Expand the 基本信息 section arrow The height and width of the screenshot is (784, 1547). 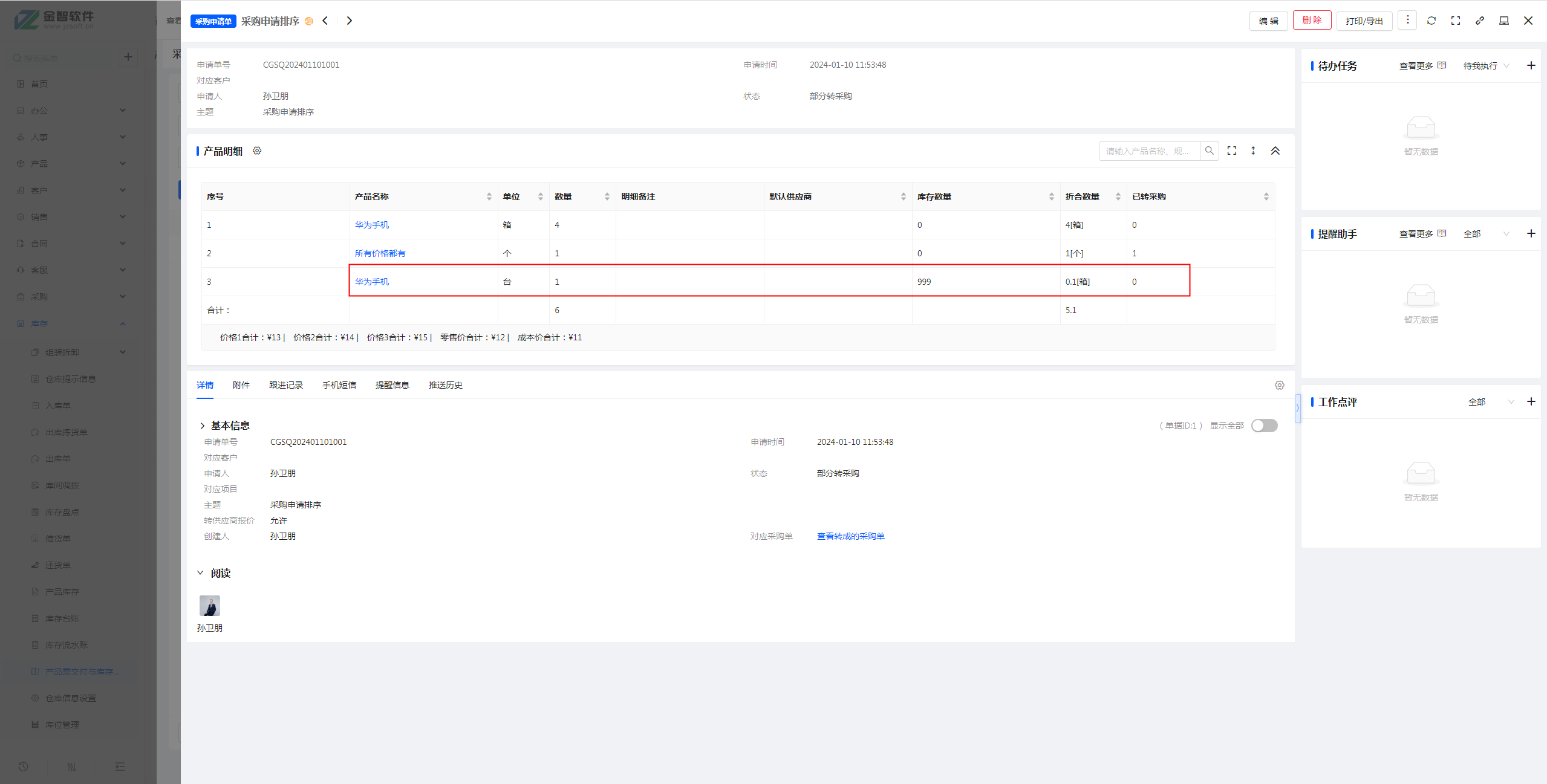coord(202,426)
